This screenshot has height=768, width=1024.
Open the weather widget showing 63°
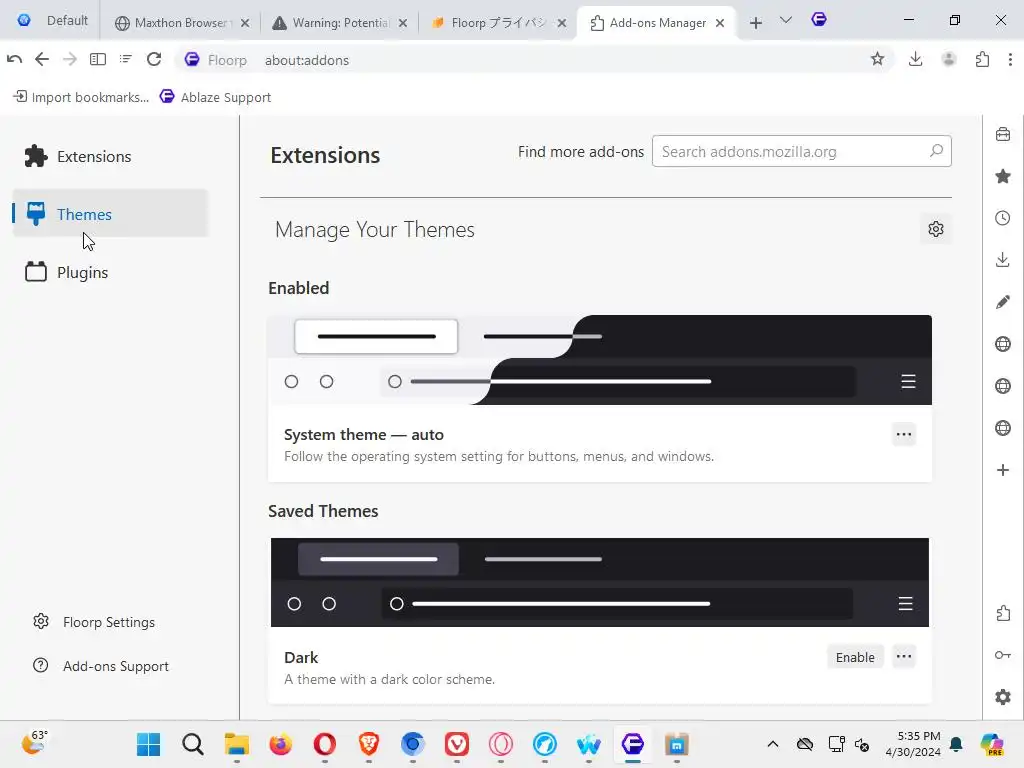[x=34, y=743]
